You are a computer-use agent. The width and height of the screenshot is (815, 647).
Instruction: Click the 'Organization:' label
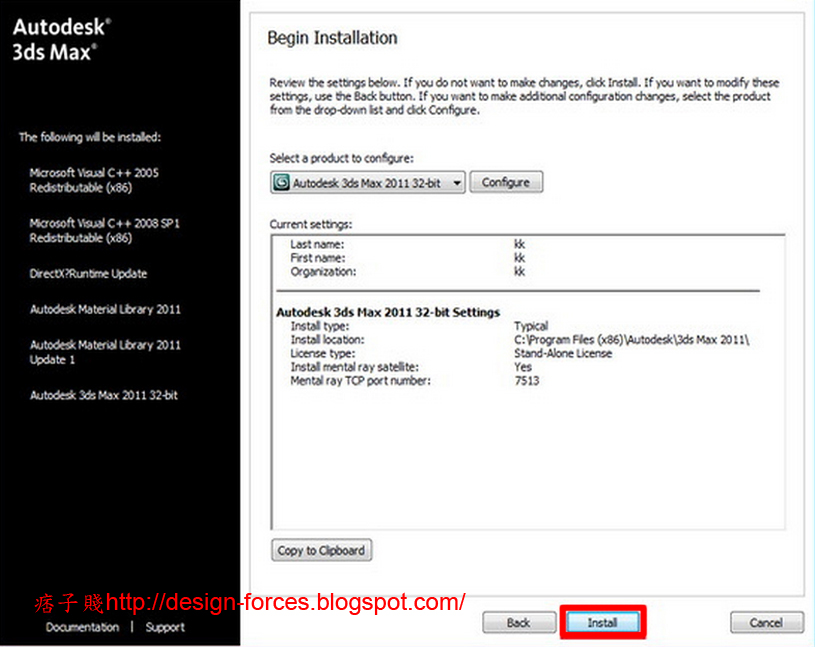coord(323,271)
